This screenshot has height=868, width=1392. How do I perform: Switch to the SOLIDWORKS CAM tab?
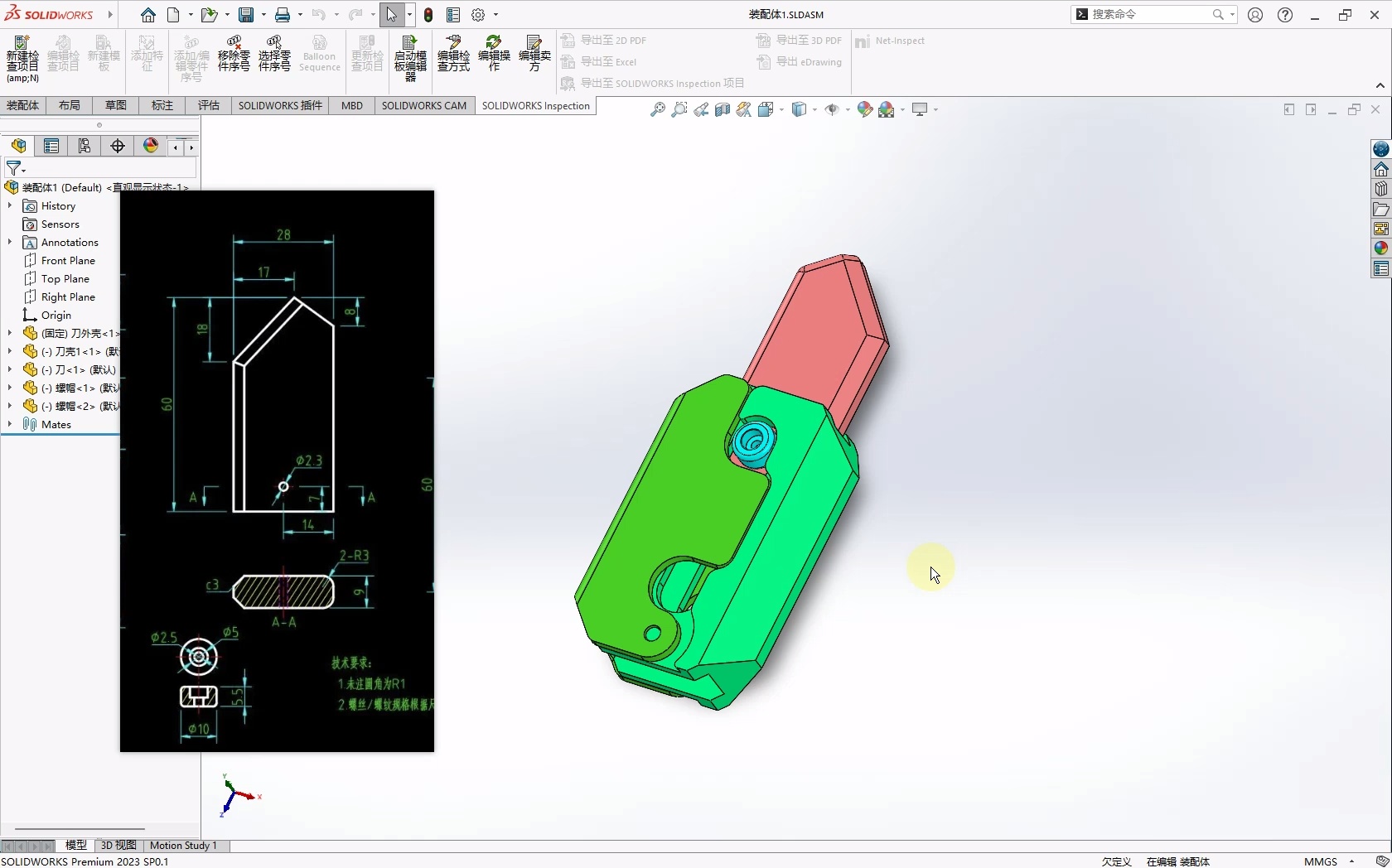423,106
